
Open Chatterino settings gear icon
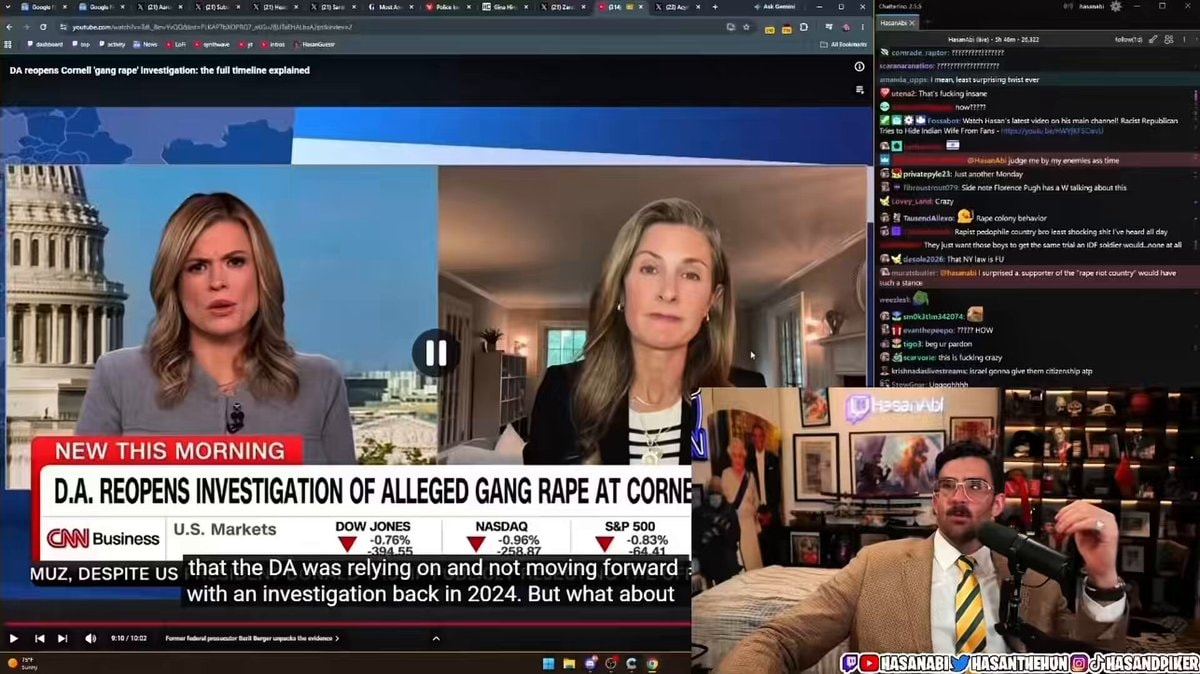(x=1116, y=6)
